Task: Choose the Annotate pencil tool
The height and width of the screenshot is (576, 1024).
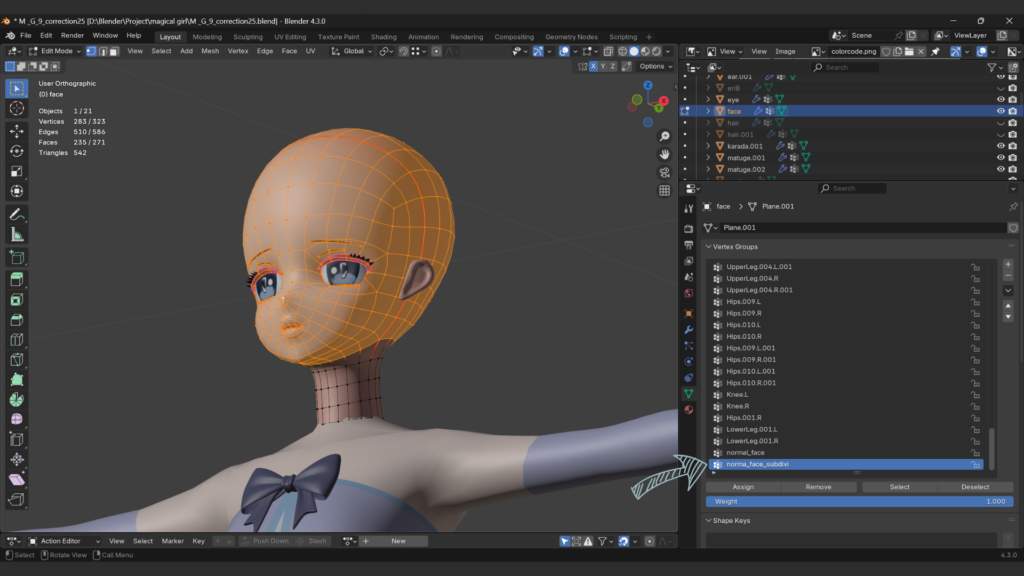Action: click(x=17, y=215)
